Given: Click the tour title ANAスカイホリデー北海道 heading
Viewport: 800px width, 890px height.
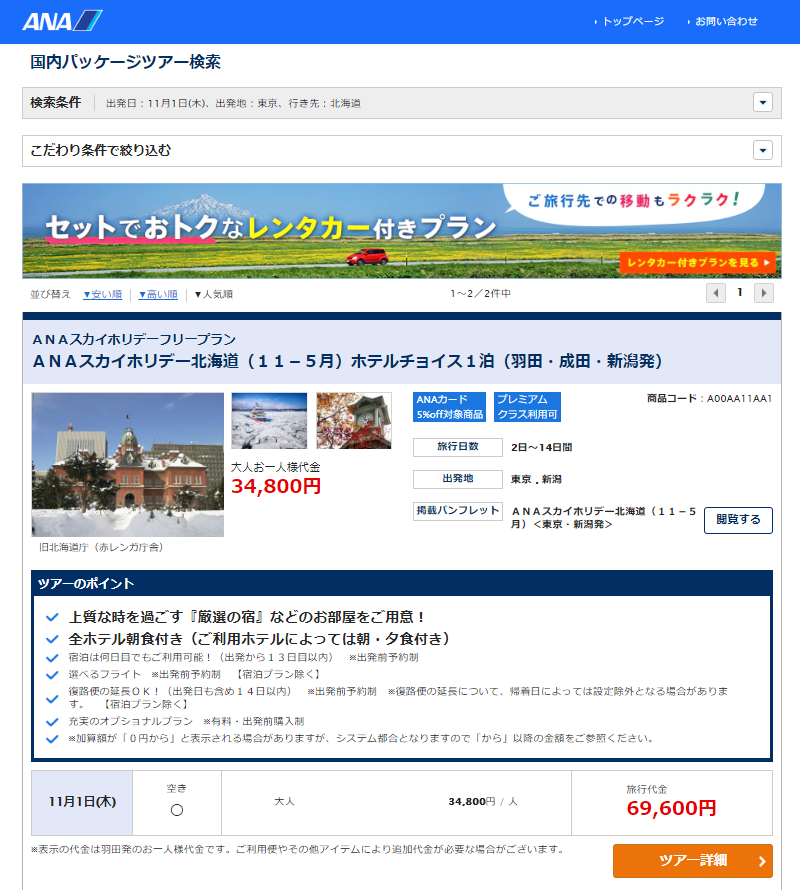Looking at the screenshot, I should [x=347, y=361].
